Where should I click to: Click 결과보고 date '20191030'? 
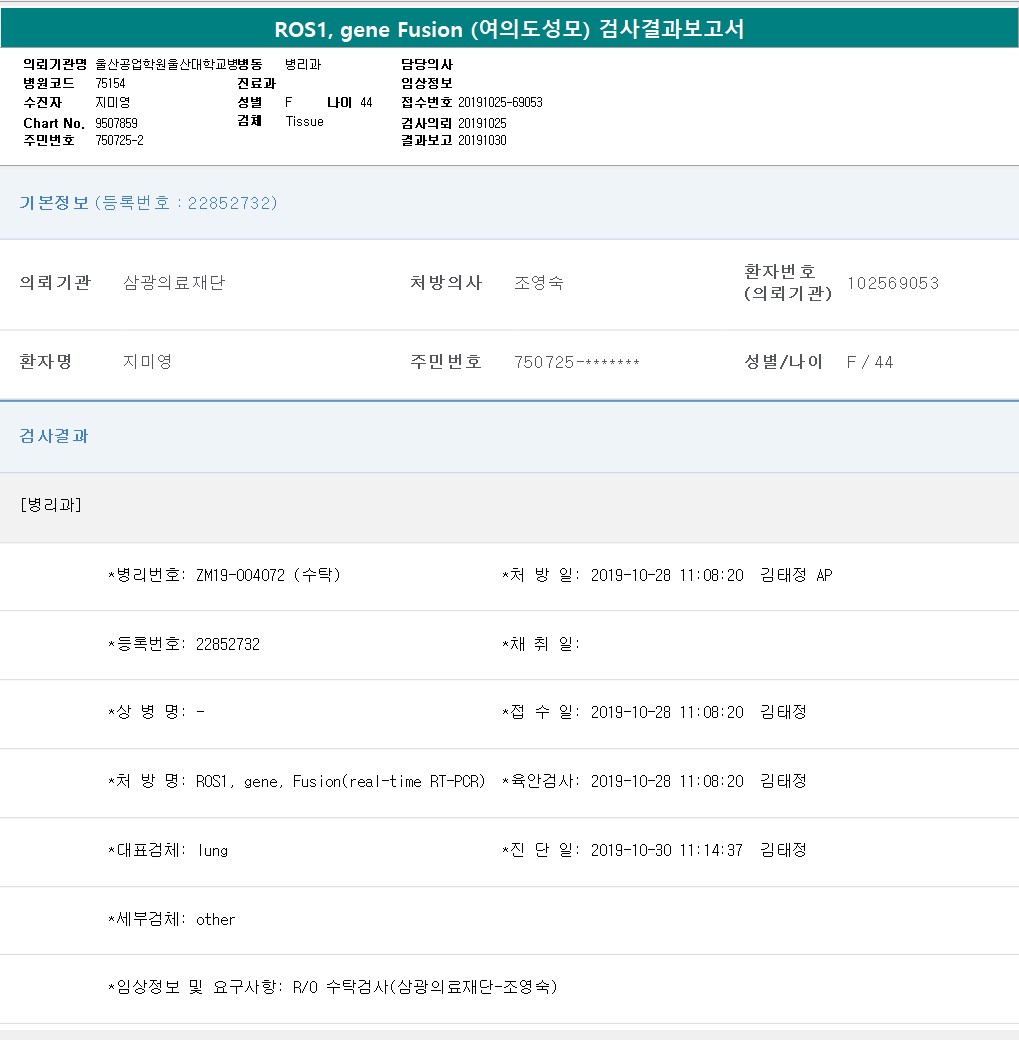tap(482, 140)
